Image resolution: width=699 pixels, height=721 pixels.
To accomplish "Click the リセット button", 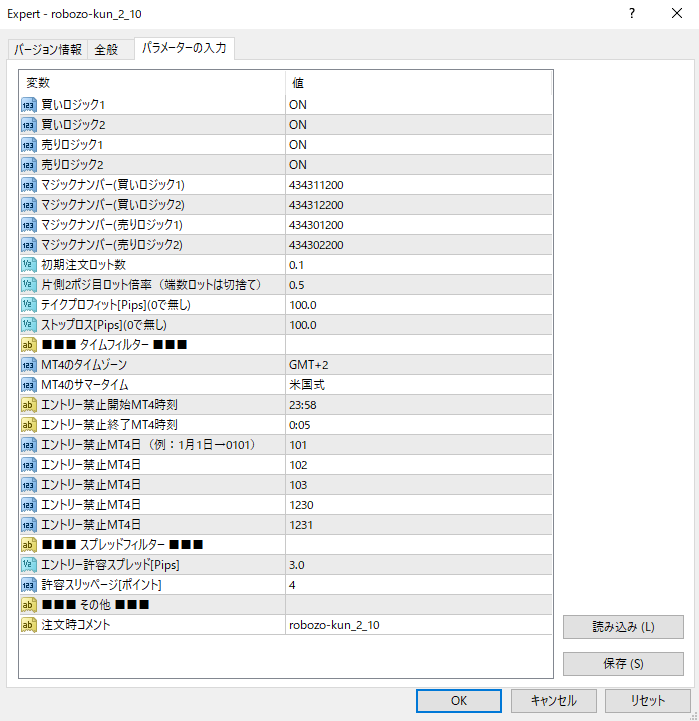I will (647, 700).
